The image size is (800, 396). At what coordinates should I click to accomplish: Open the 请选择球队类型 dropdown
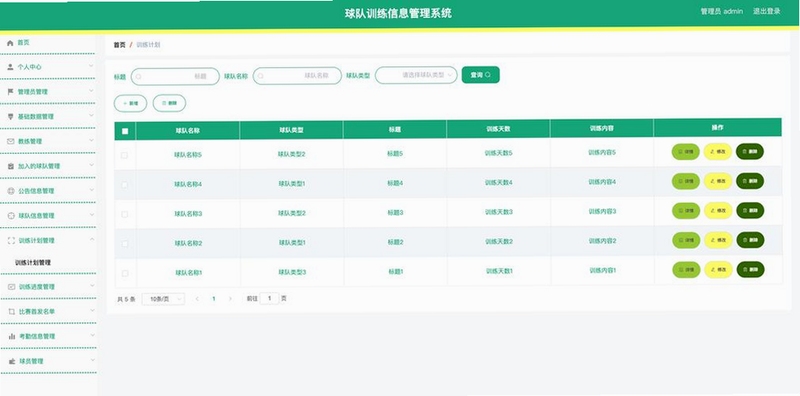(416, 75)
